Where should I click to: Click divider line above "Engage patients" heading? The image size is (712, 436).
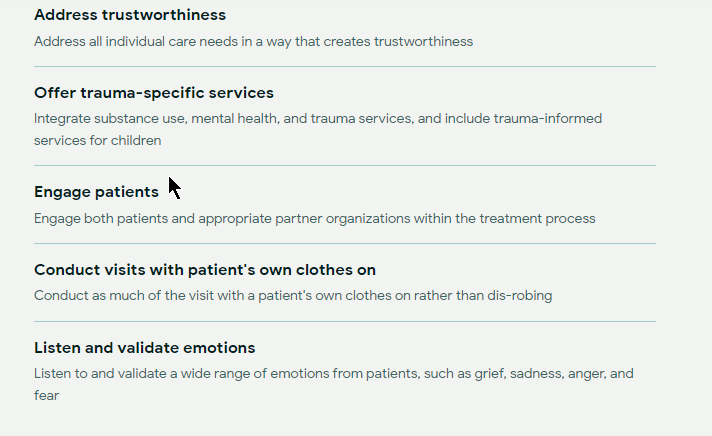click(345, 166)
